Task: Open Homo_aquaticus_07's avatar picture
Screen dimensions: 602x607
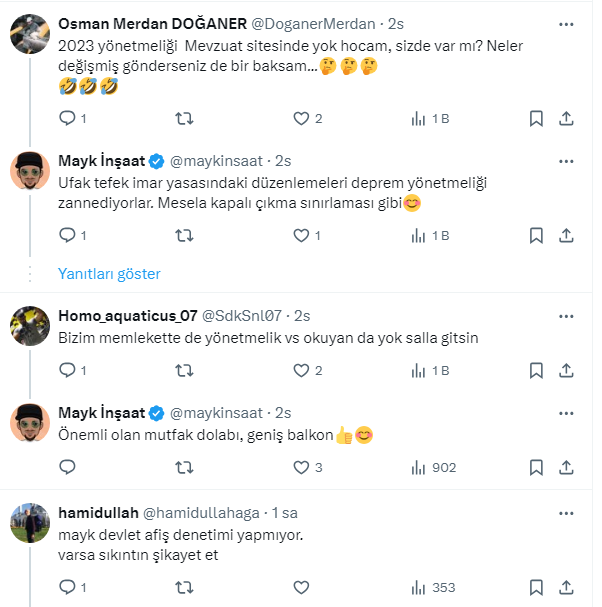Action: (x=31, y=326)
